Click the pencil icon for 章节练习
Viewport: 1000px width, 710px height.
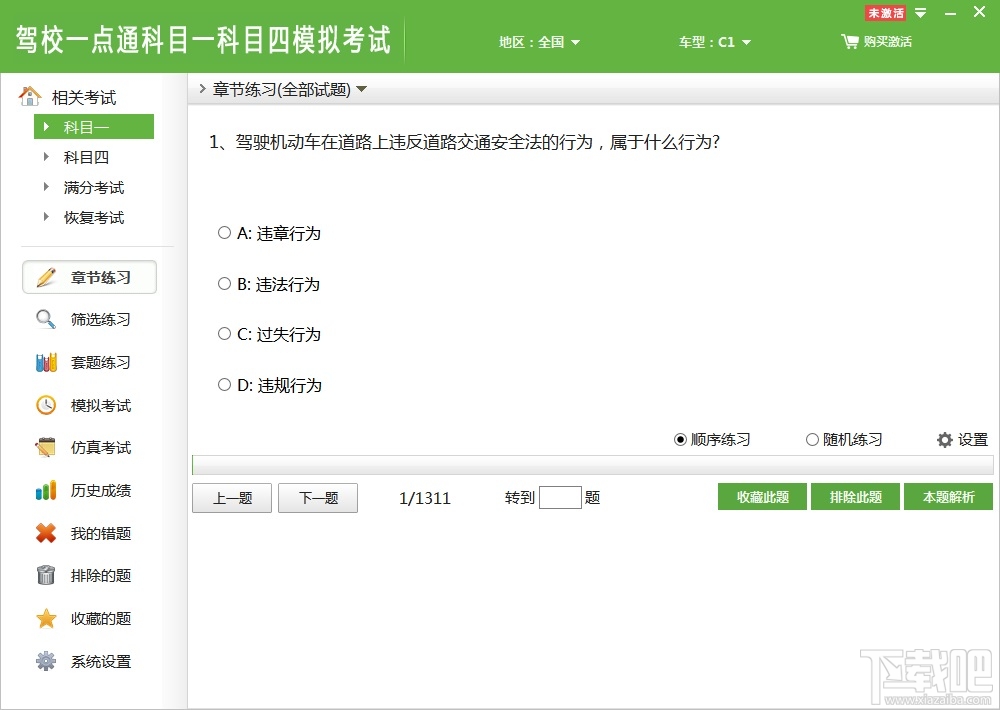click(x=47, y=277)
